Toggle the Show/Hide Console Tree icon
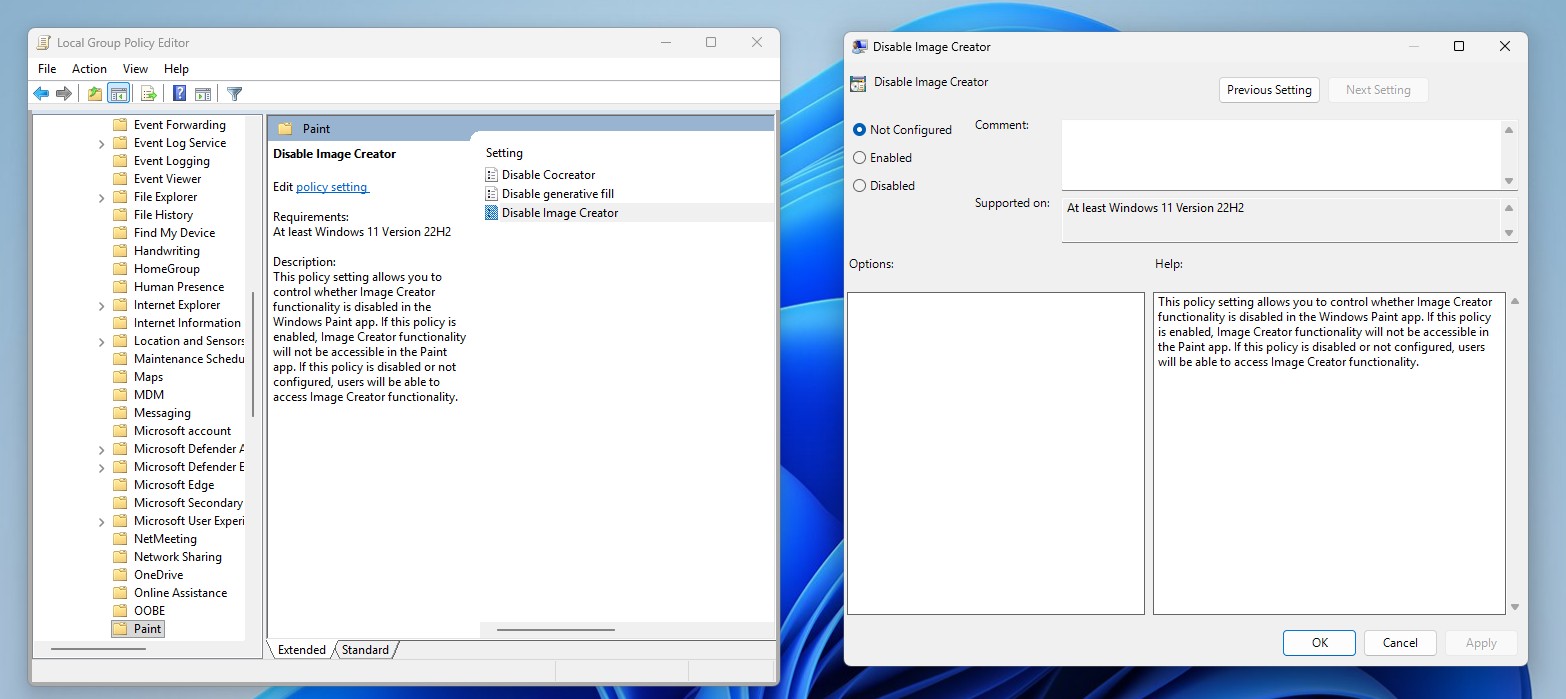Image resolution: width=1566 pixels, height=699 pixels. coord(119,93)
